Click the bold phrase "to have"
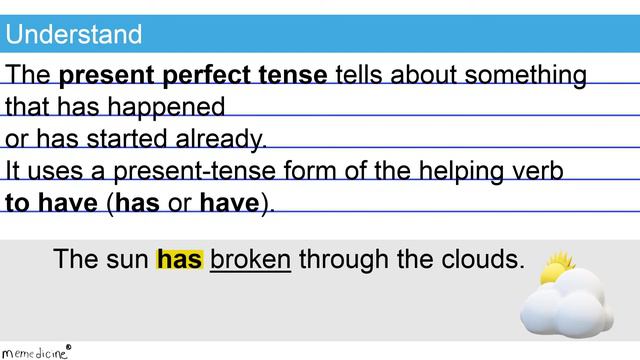The width and height of the screenshot is (640, 360). click(x=51, y=203)
